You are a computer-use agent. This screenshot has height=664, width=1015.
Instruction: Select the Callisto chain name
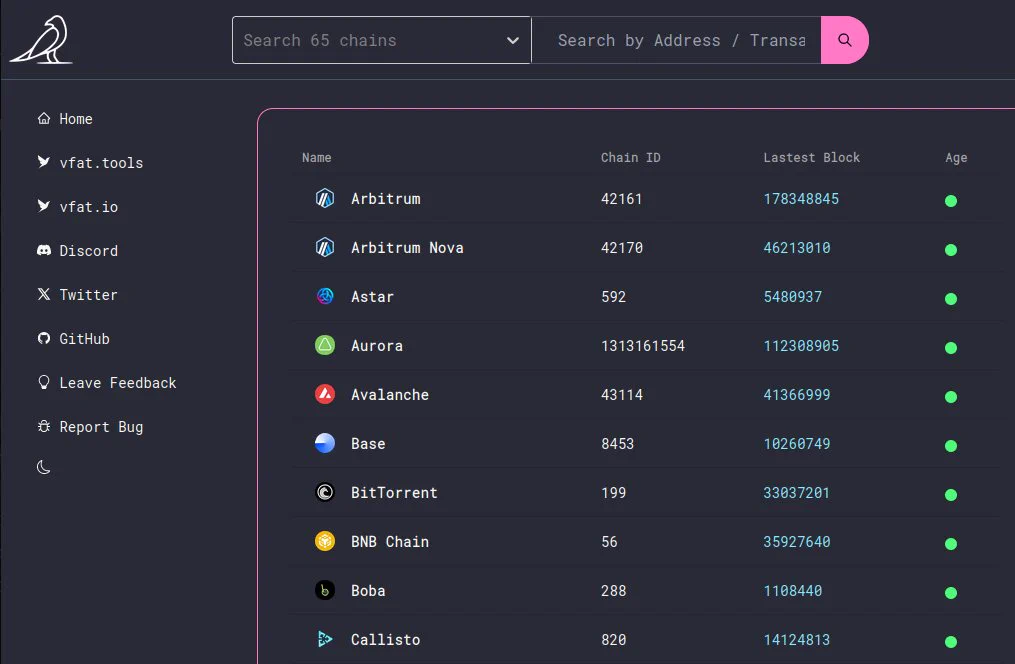pos(385,639)
